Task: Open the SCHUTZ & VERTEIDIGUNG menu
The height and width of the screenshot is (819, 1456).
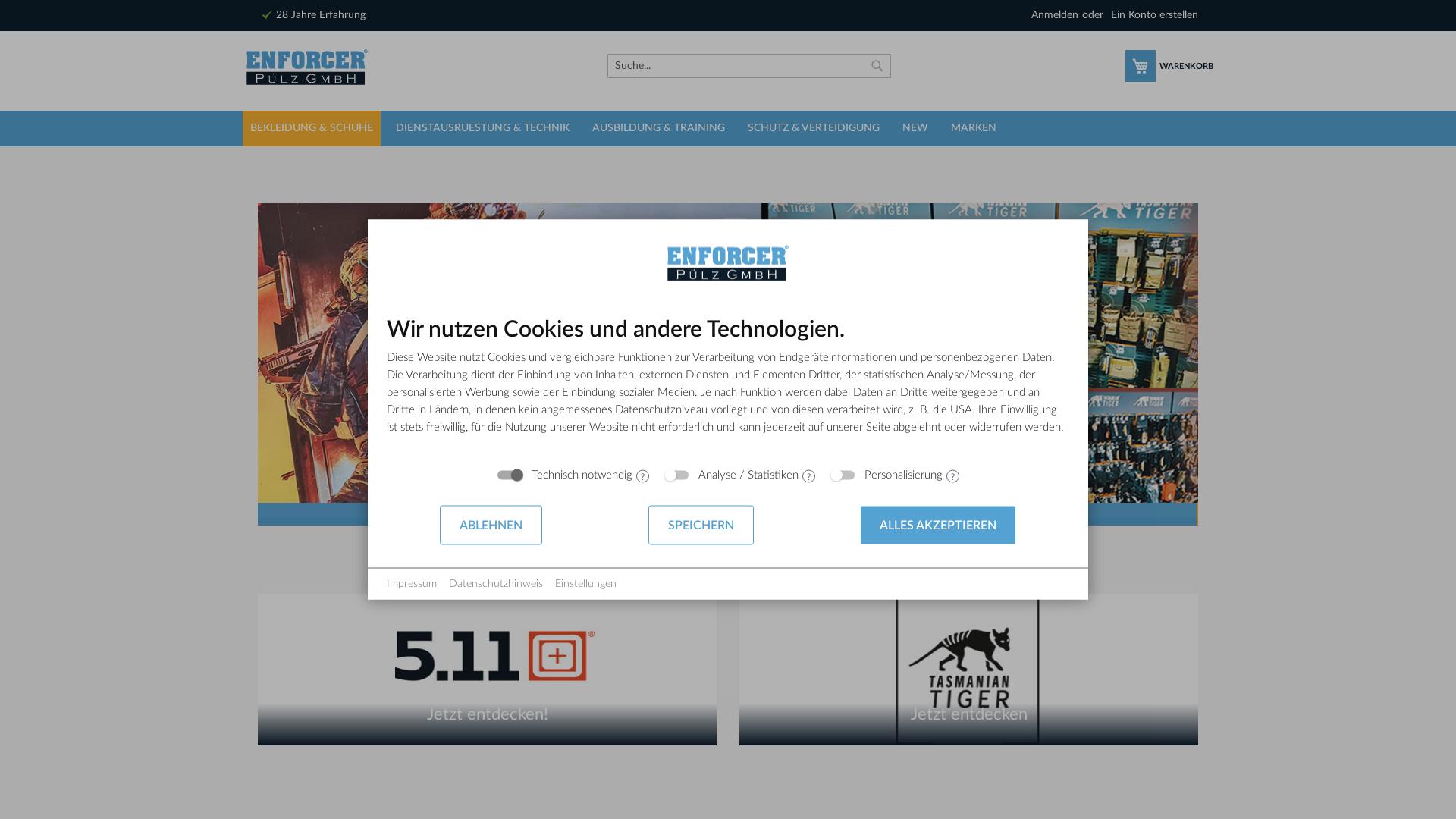Action: click(x=813, y=128)
